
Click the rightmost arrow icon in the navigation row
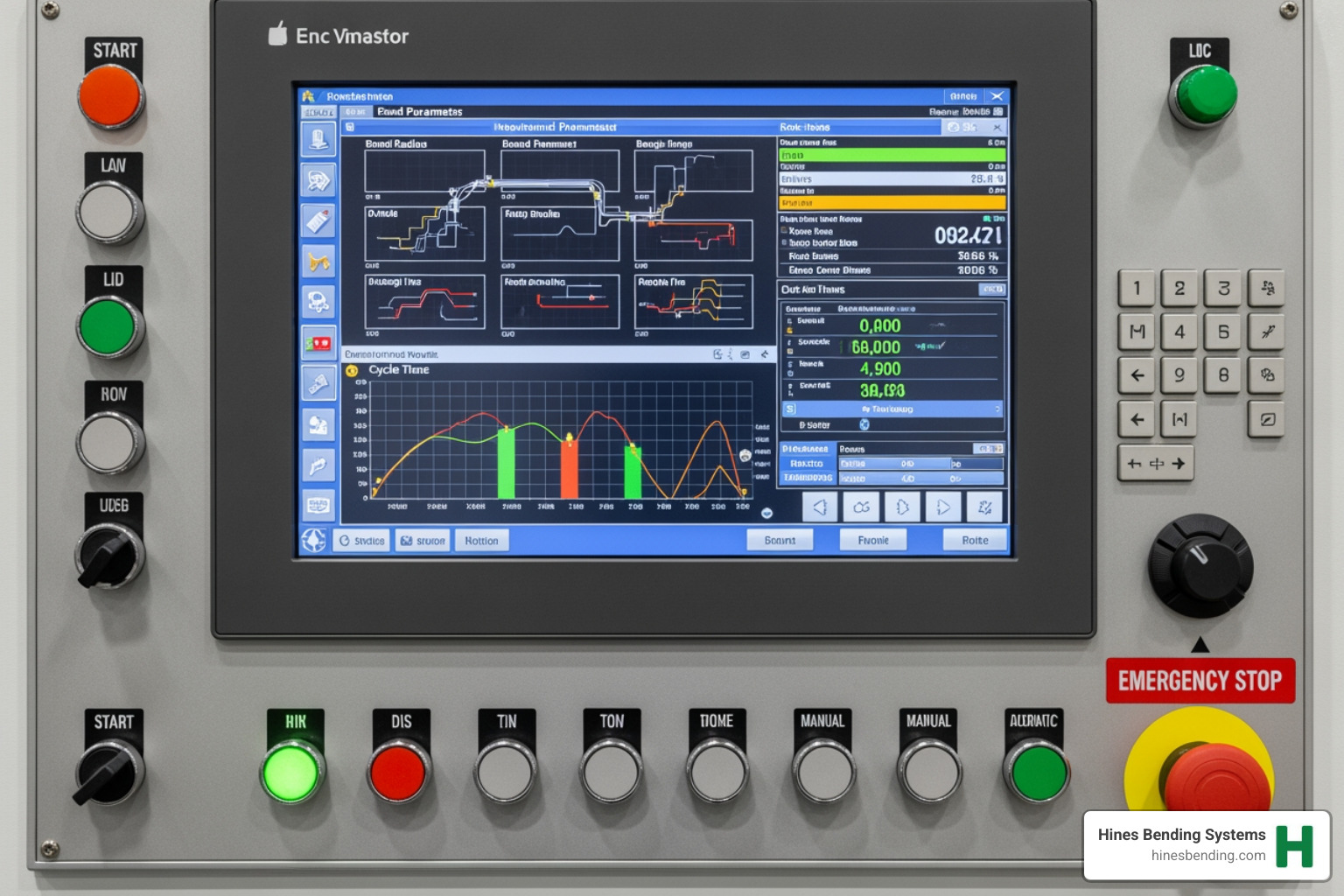986,506
